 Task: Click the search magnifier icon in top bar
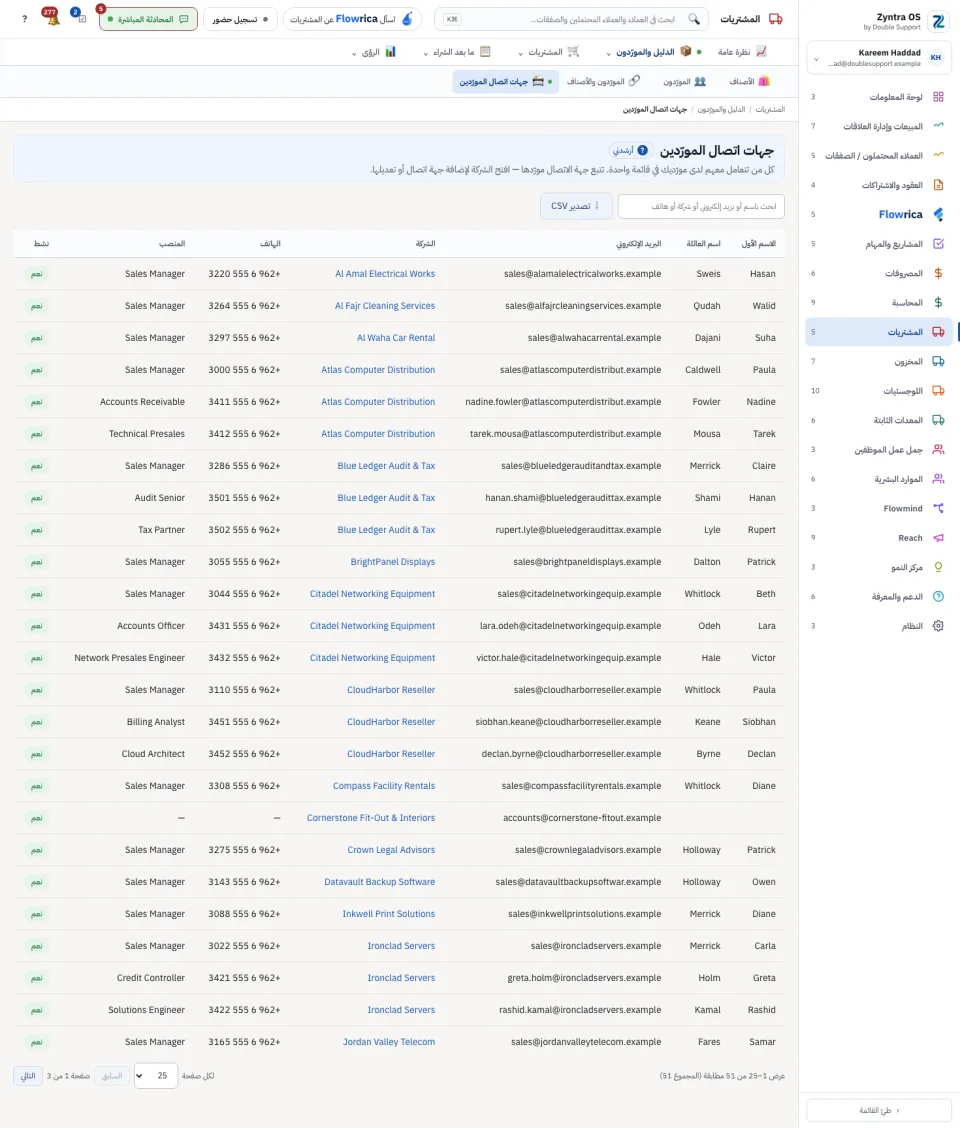click(694, 19)
